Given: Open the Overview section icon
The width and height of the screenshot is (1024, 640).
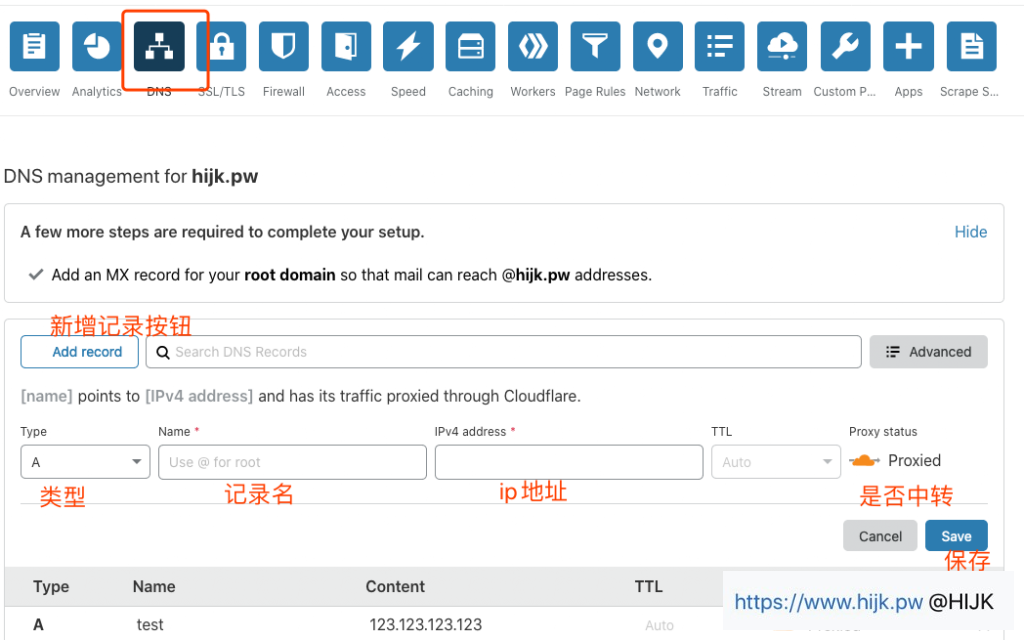Looking at the screenshot, I should pyautogui.click(x=34, y=46).
